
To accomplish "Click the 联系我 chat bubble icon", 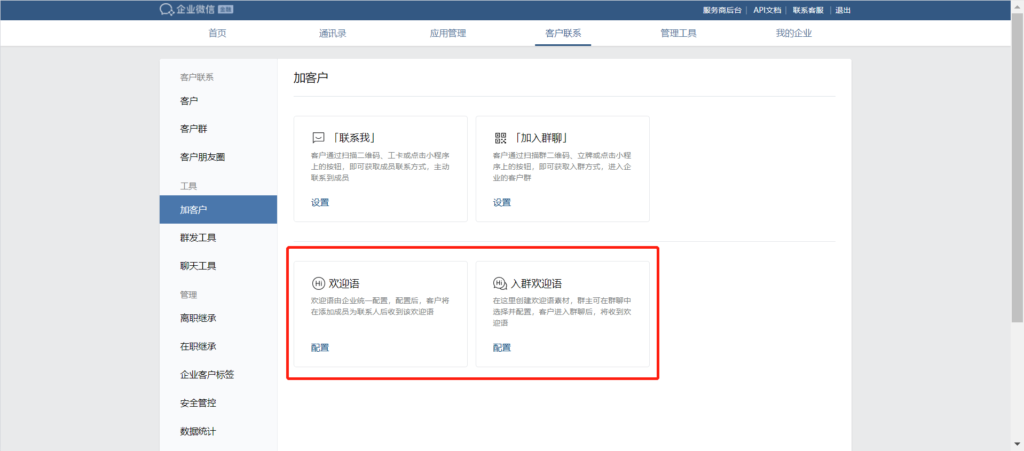I will pyautogui.click(x=318, y=137).
